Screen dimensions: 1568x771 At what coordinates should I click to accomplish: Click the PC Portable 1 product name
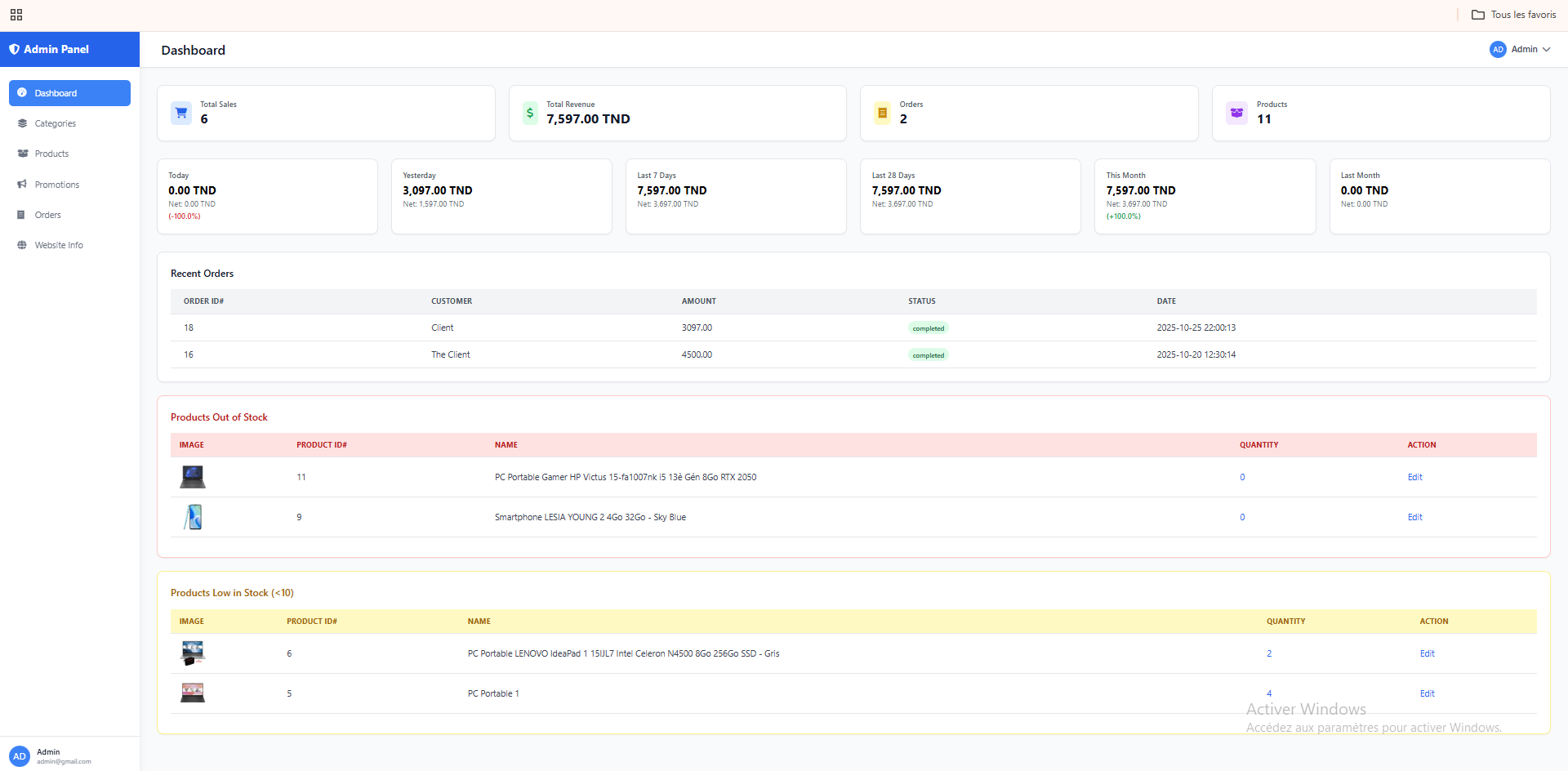493,693
